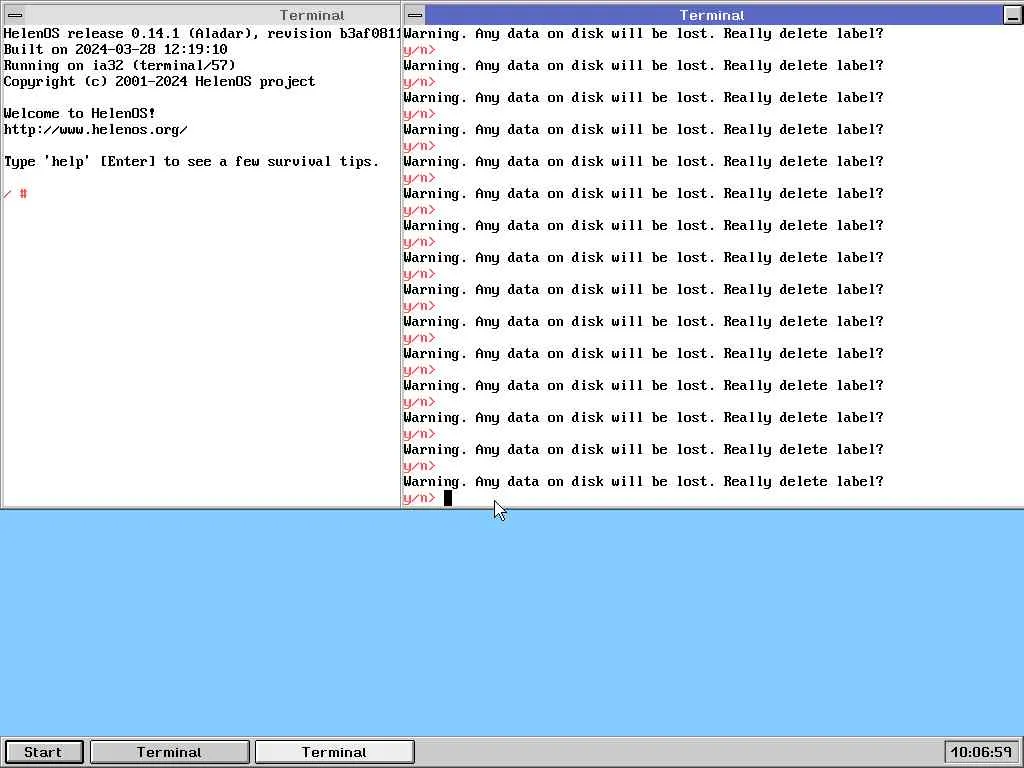Click the topmost 'Really delete label?' warning line
The height and width of the screenshot is (768, 1024).
pyautogui.click(x=643, y=33)
